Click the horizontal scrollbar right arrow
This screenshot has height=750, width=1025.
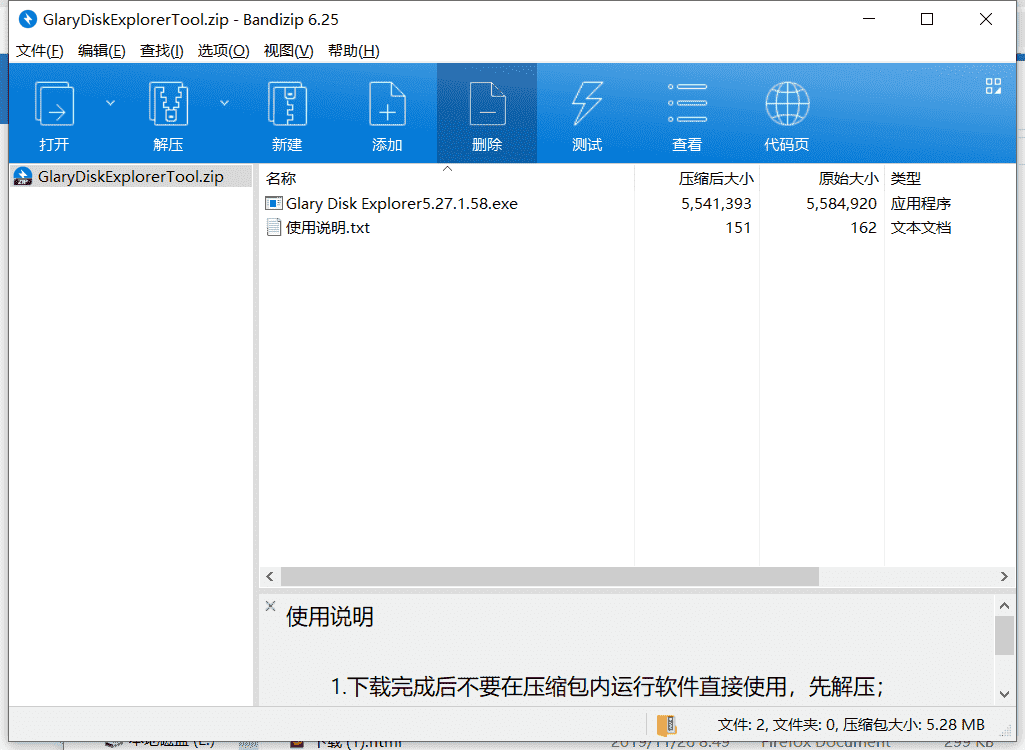point(1004,576)
